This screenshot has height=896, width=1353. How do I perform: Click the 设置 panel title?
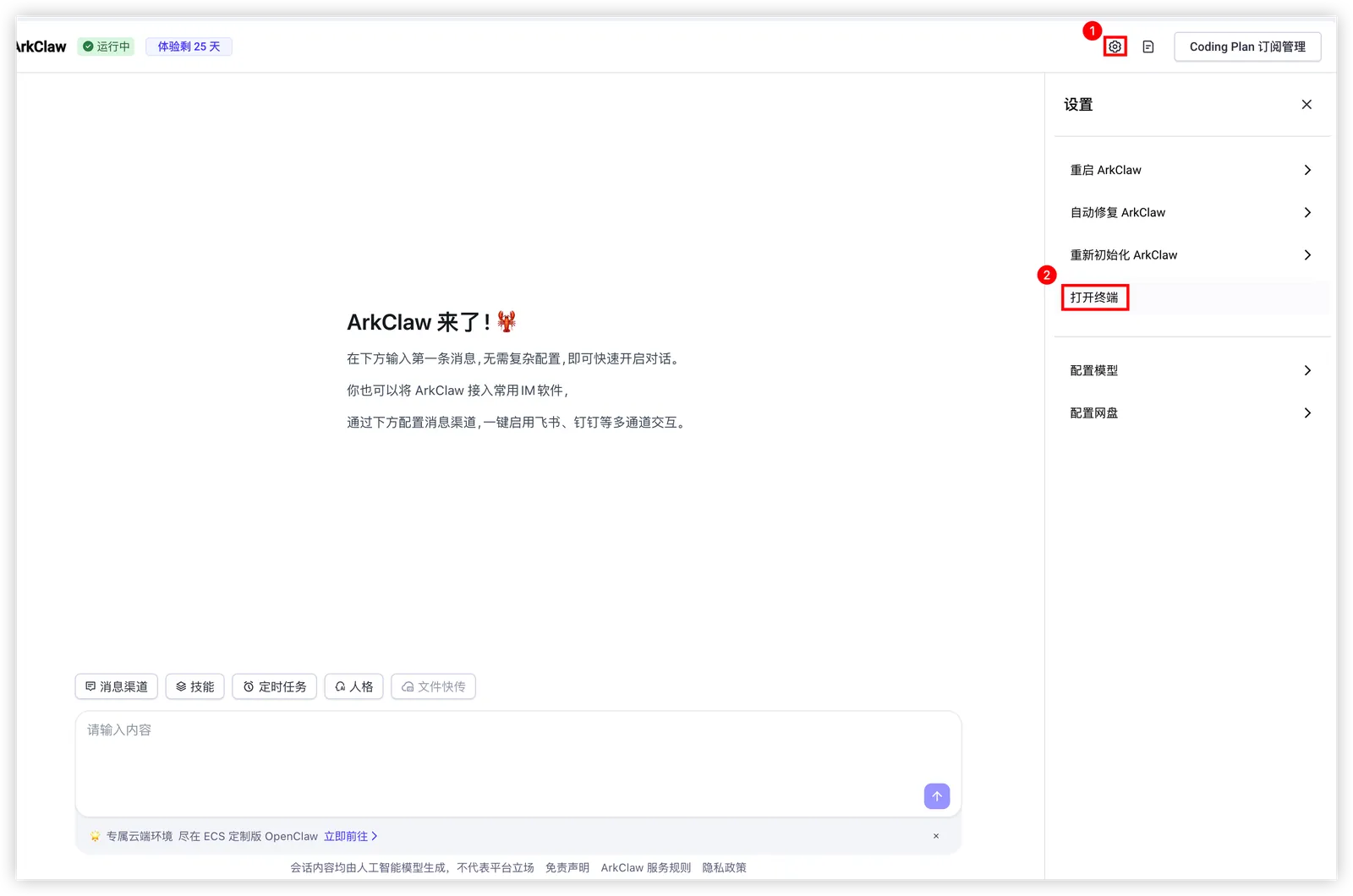tap(1078, 105)
